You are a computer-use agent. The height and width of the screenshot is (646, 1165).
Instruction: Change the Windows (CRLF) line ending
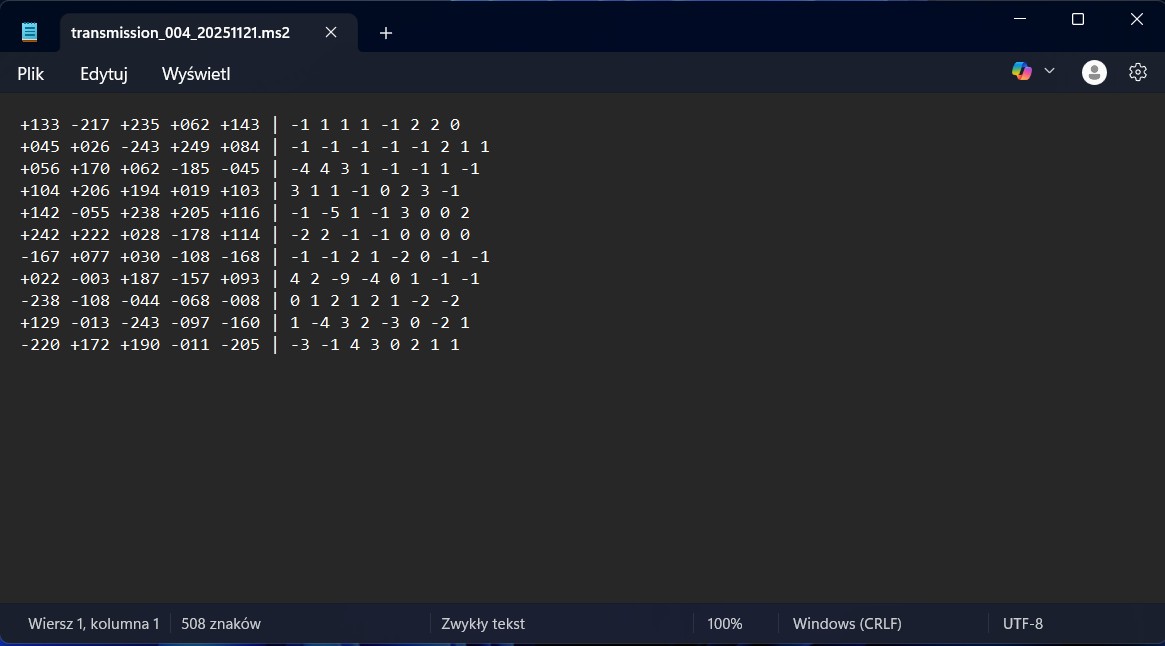(x=847, y=624)
